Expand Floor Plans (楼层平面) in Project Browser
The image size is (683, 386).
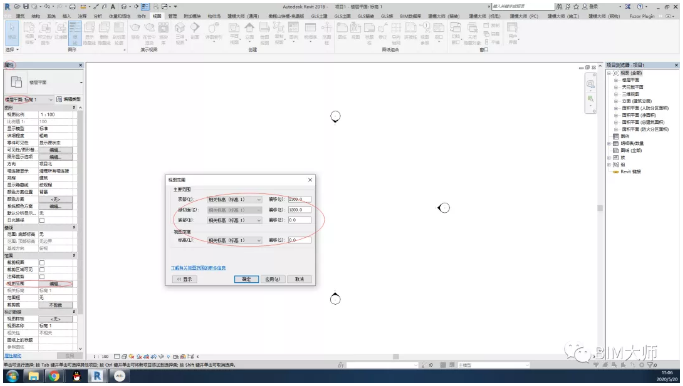[x=616, y=80]
